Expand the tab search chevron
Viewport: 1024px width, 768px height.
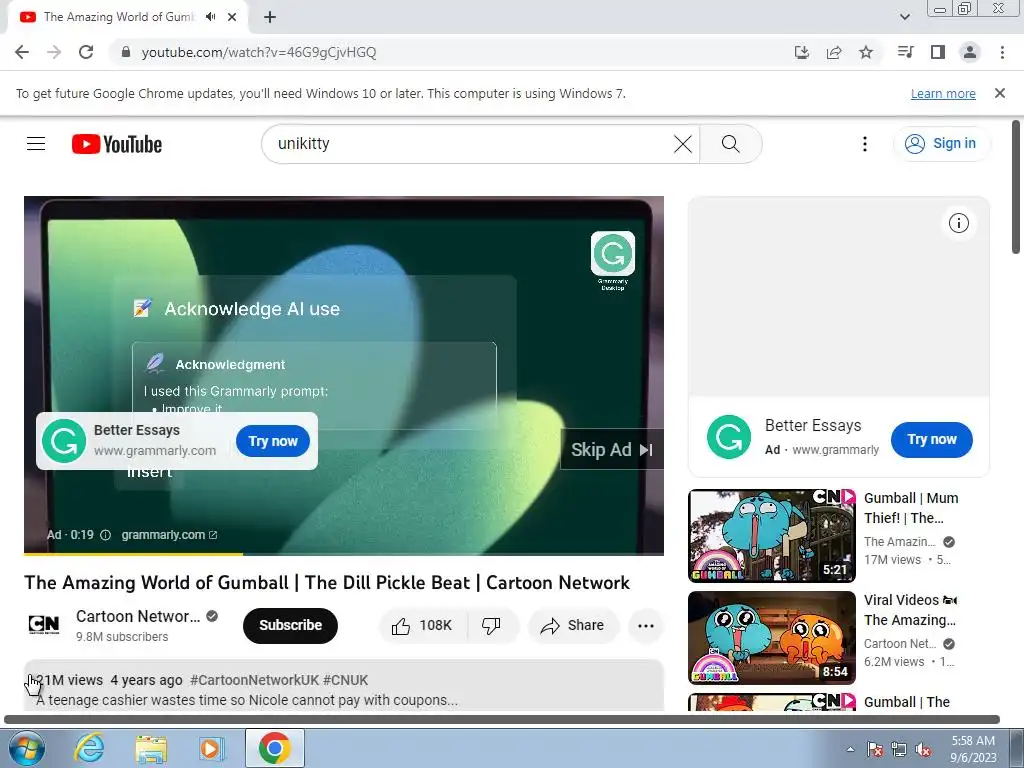point(904,17)
